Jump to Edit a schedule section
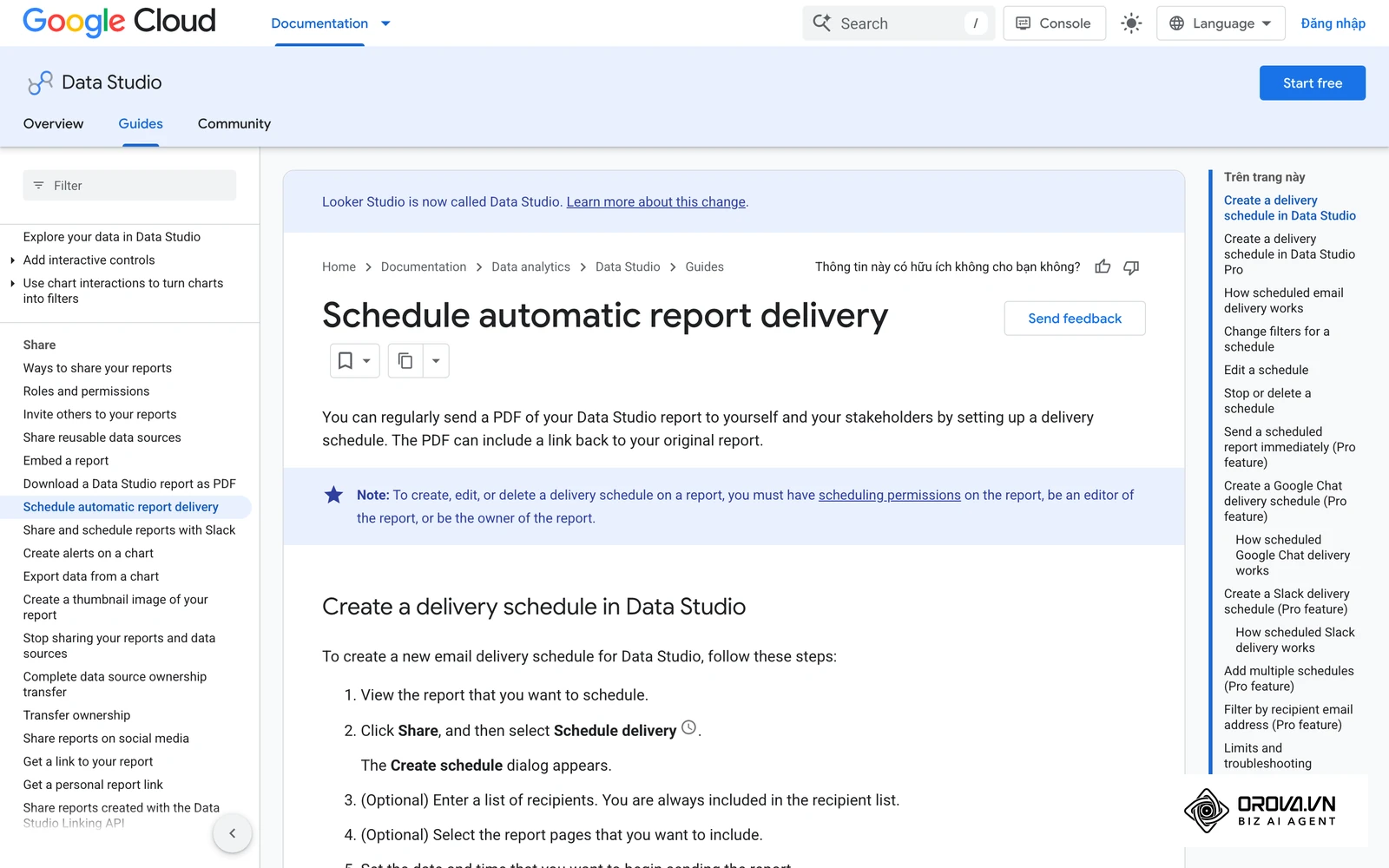This screenshot has height=868, width=1389. [x=1266, y=370]
